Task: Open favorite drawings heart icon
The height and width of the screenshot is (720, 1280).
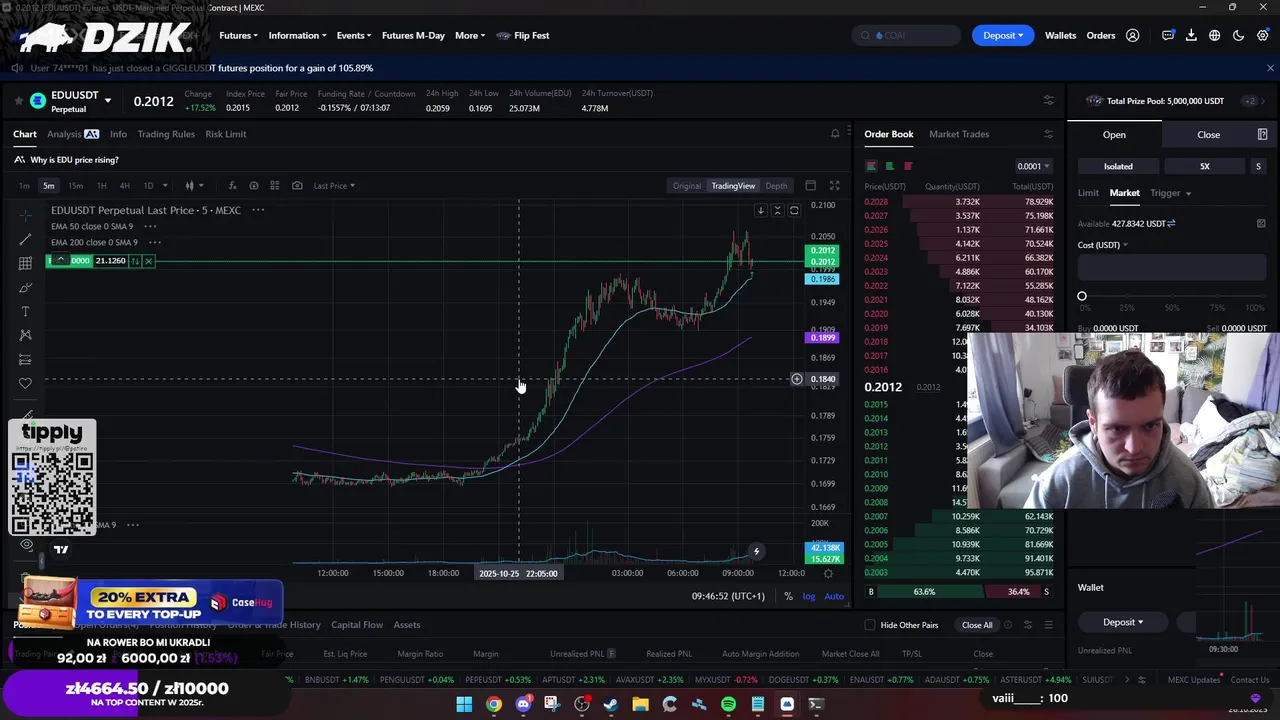Action: (x=25, y=383)
